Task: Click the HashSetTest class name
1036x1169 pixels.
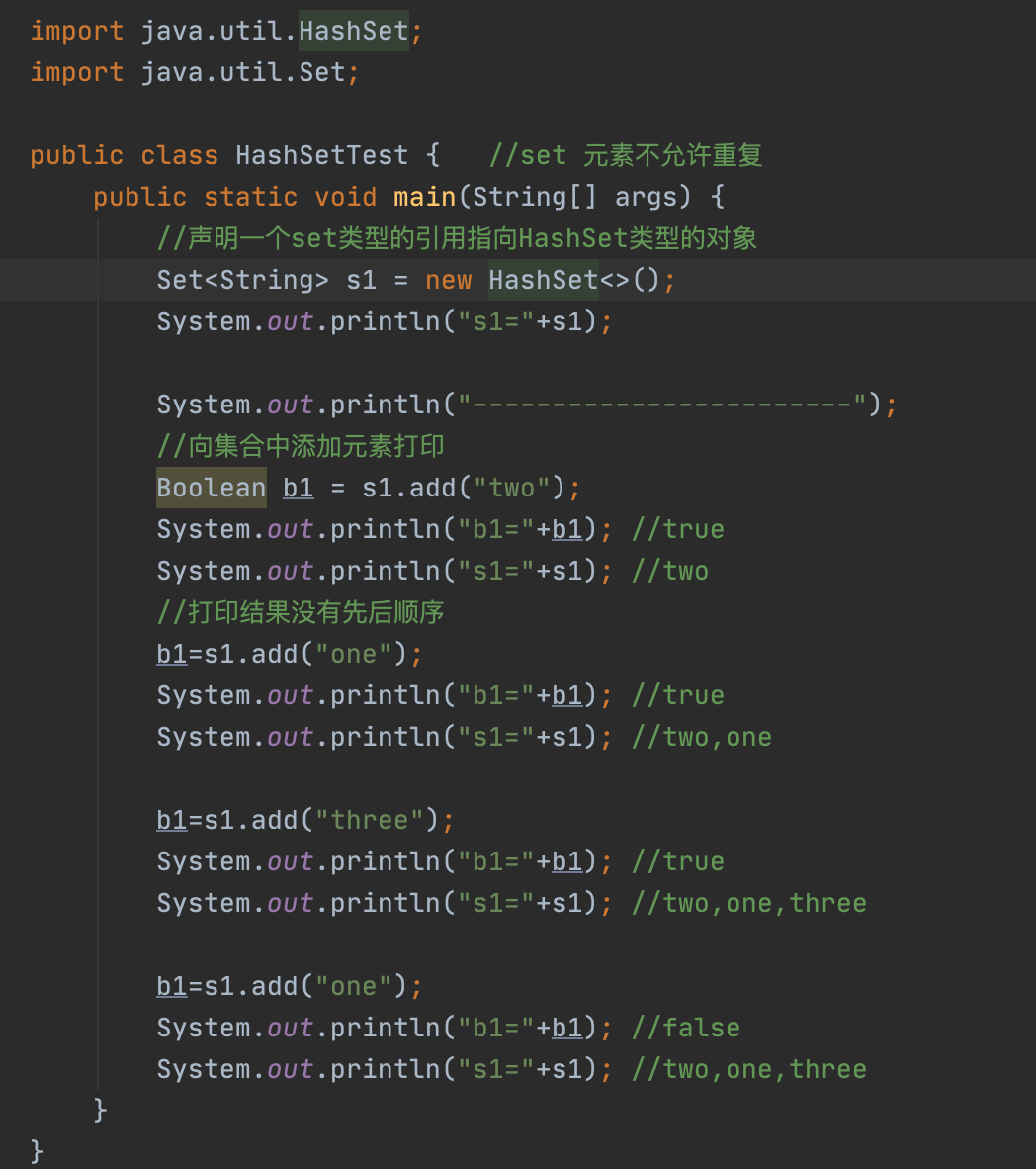Action: coord(321,155)
